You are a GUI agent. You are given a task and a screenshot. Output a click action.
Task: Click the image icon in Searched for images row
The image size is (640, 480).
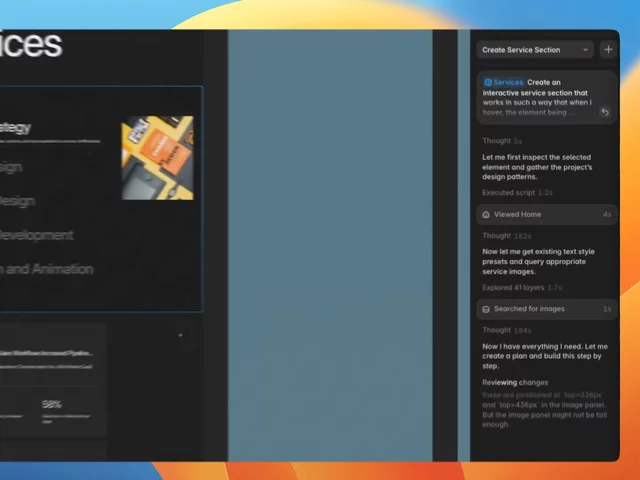coord(486,309)
